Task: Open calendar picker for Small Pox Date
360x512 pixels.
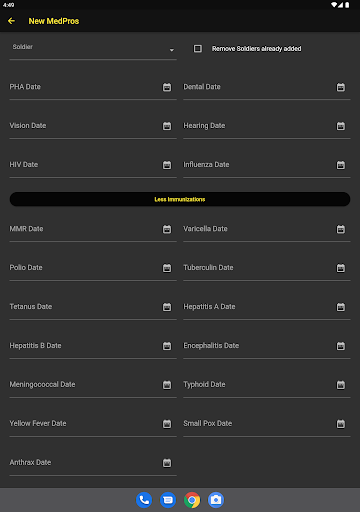Action: (x=341, y=424)
